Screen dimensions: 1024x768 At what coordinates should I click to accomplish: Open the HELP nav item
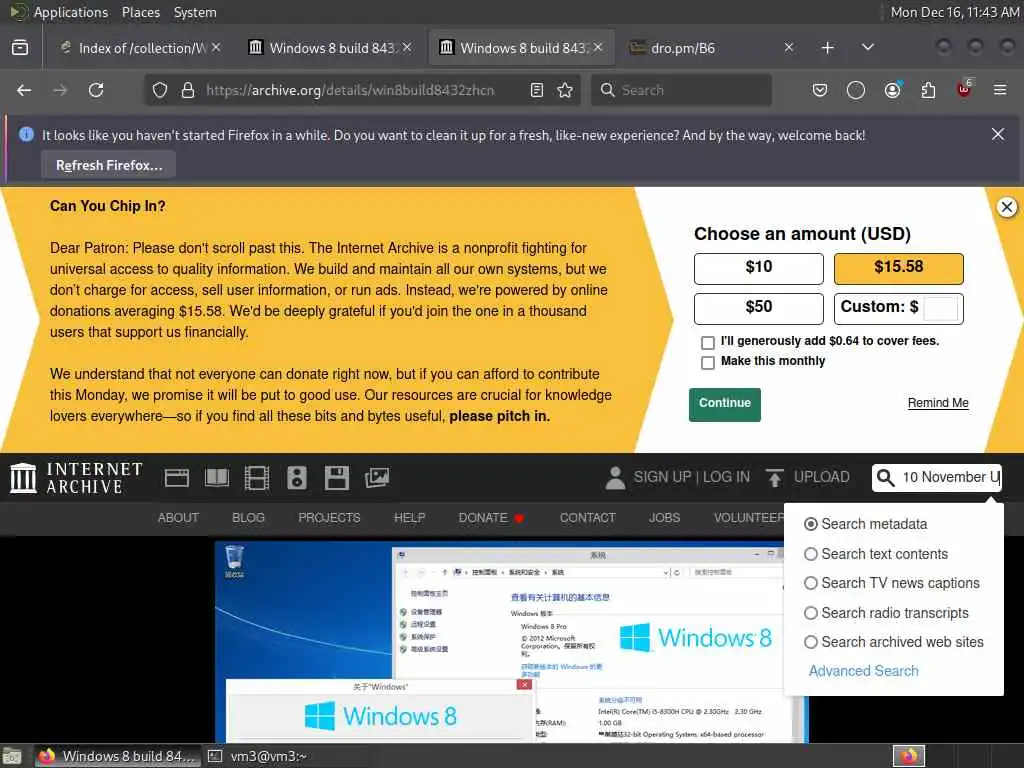(409, 518)
